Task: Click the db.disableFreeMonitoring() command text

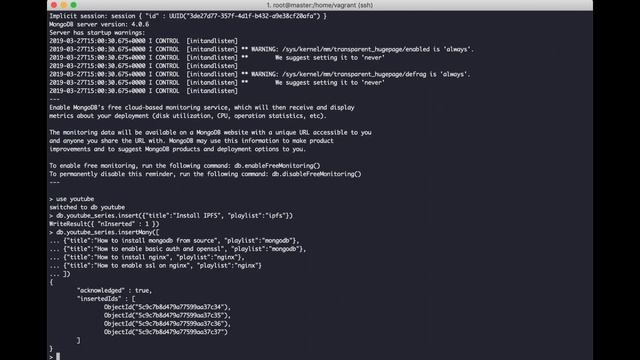Action: coord(316,174)
